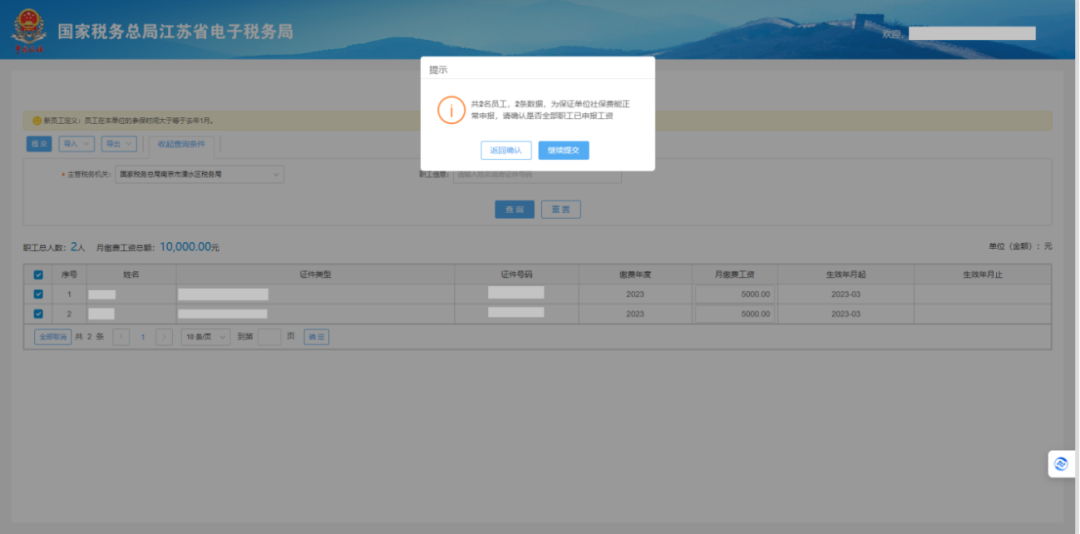Viewport: 1080px width, 534px height.
Task: Click the pagination 确定 button
Action: [316, 337]
